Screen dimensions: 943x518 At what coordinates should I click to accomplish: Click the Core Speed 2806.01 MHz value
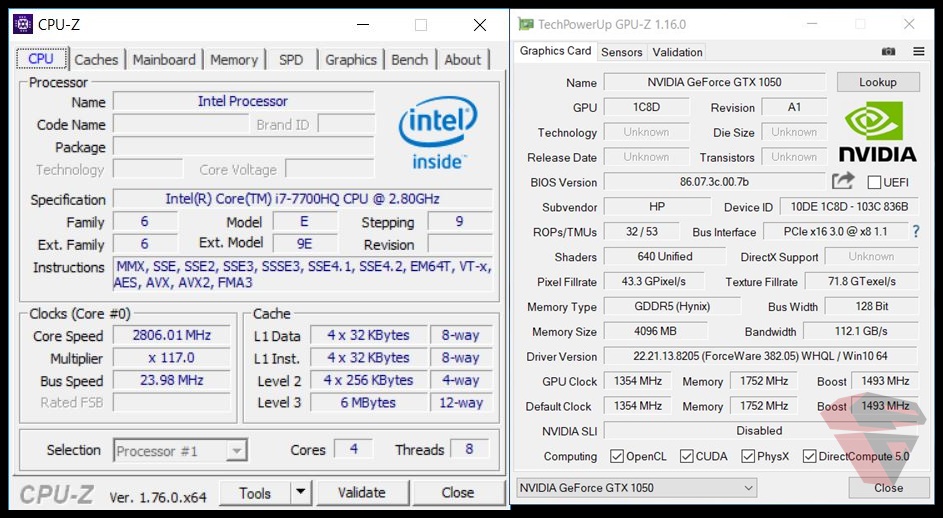(x=171, y=335)
